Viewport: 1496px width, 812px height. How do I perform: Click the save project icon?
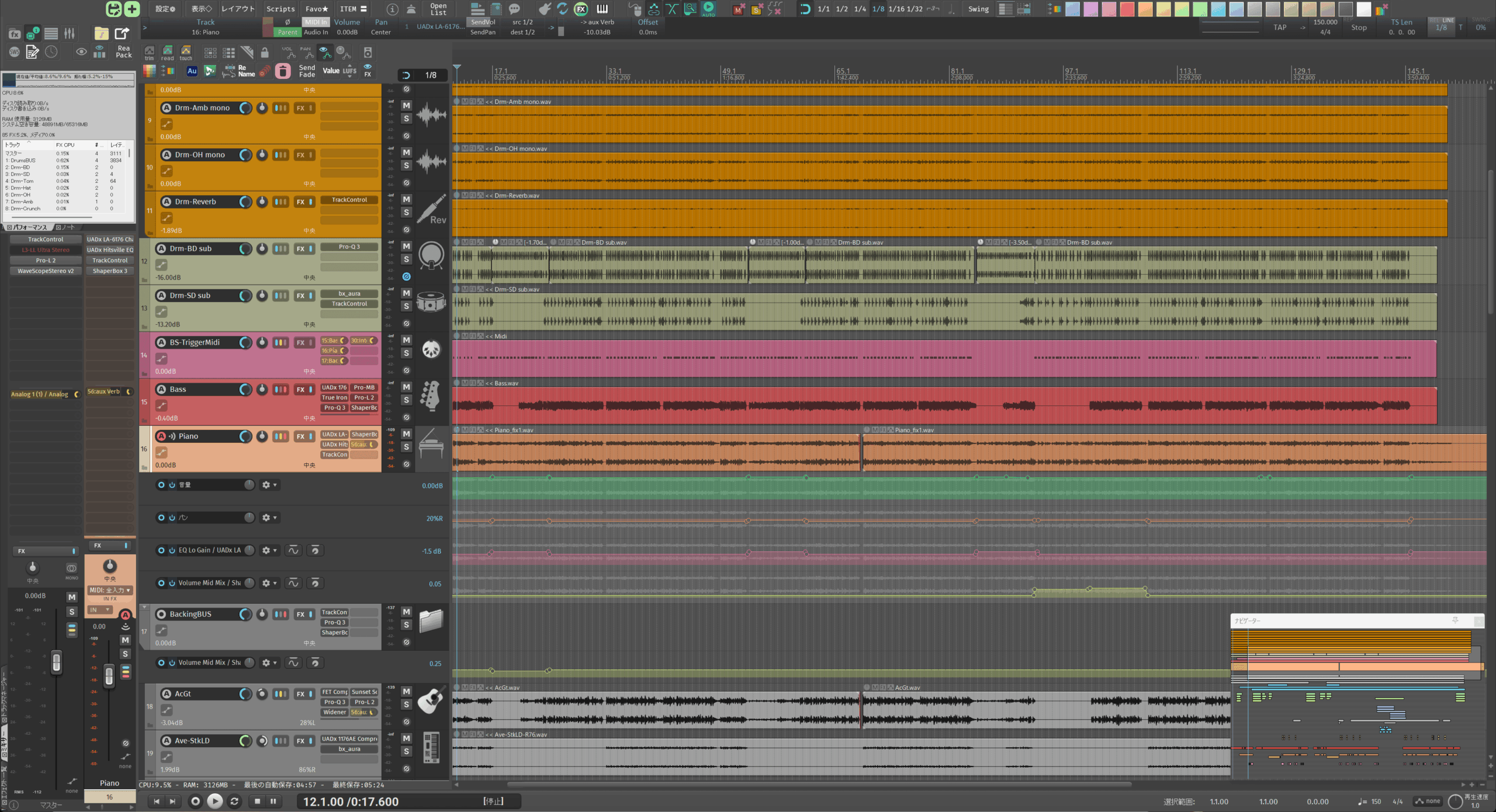(114, 9)
